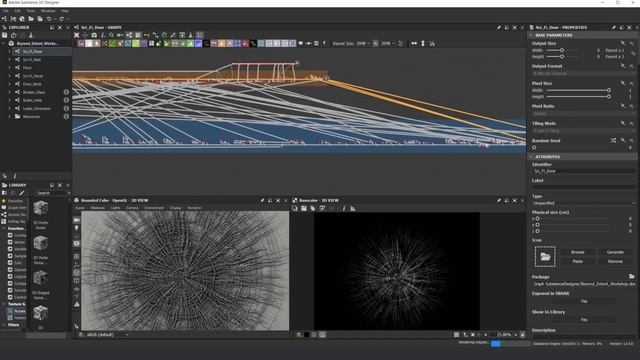Open the Parent Size width dropdown
The height and width of the screenshot is (360, 640).
tap(363, 43)
